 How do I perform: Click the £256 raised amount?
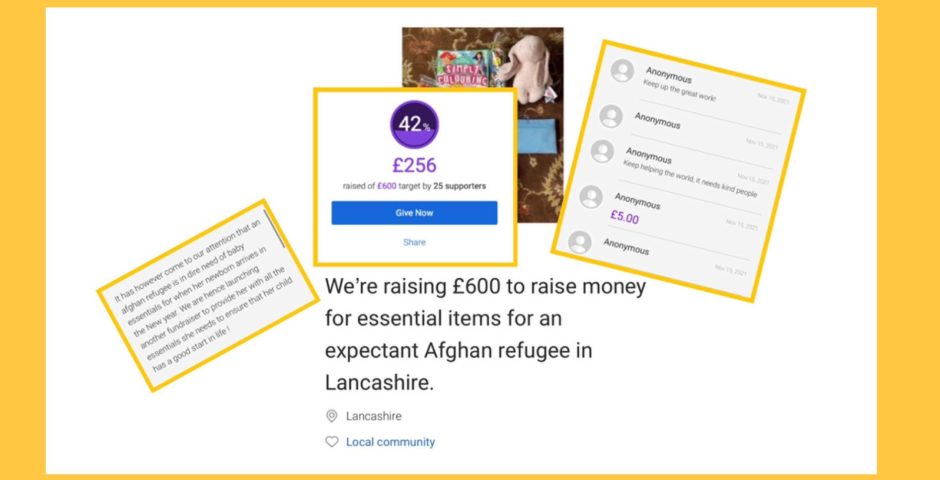[414, 165]
